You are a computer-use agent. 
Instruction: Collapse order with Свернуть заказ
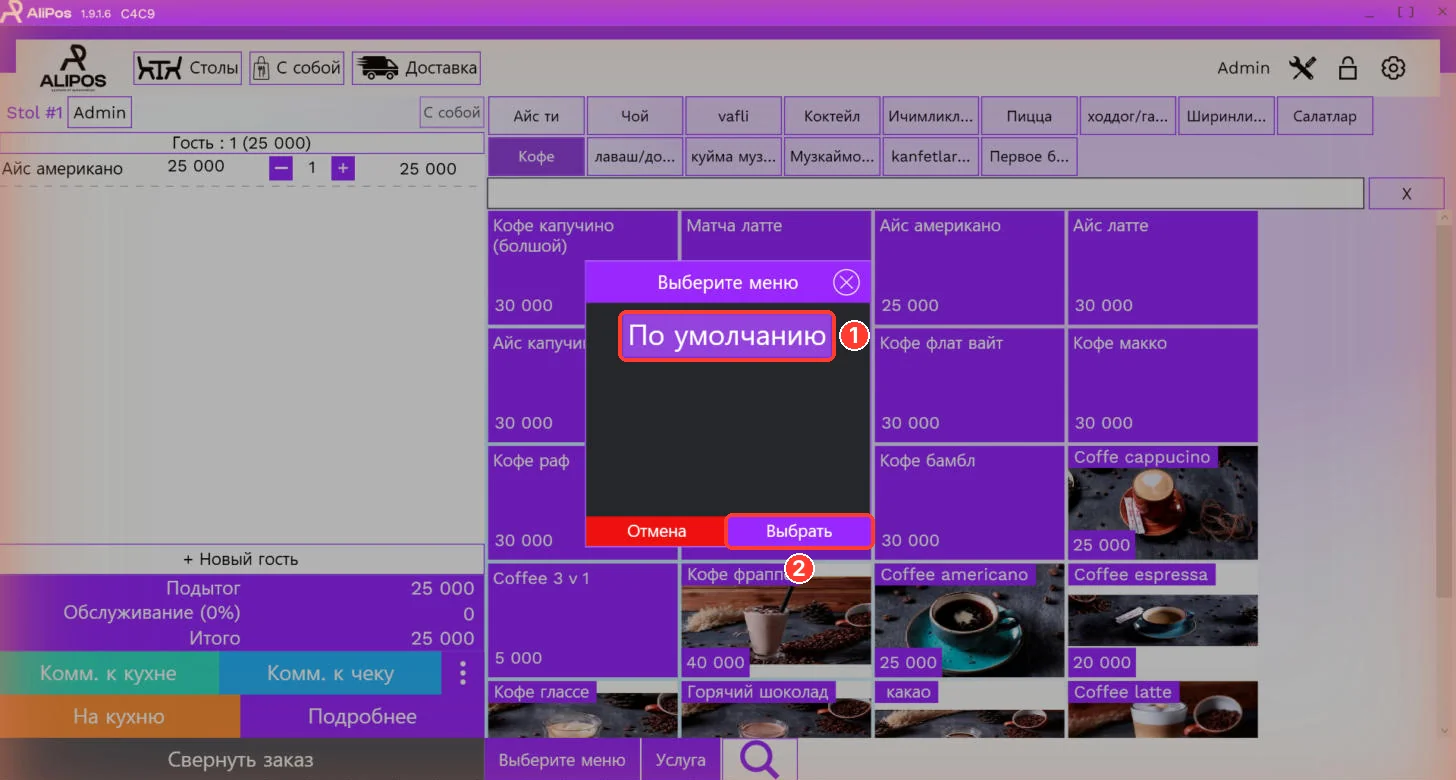(x=241, y=760)
